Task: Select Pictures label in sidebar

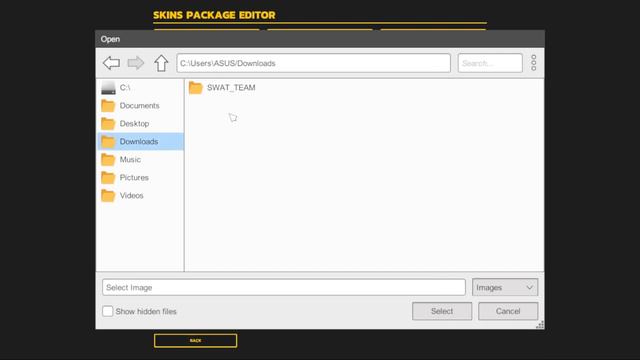Action: 134,178
